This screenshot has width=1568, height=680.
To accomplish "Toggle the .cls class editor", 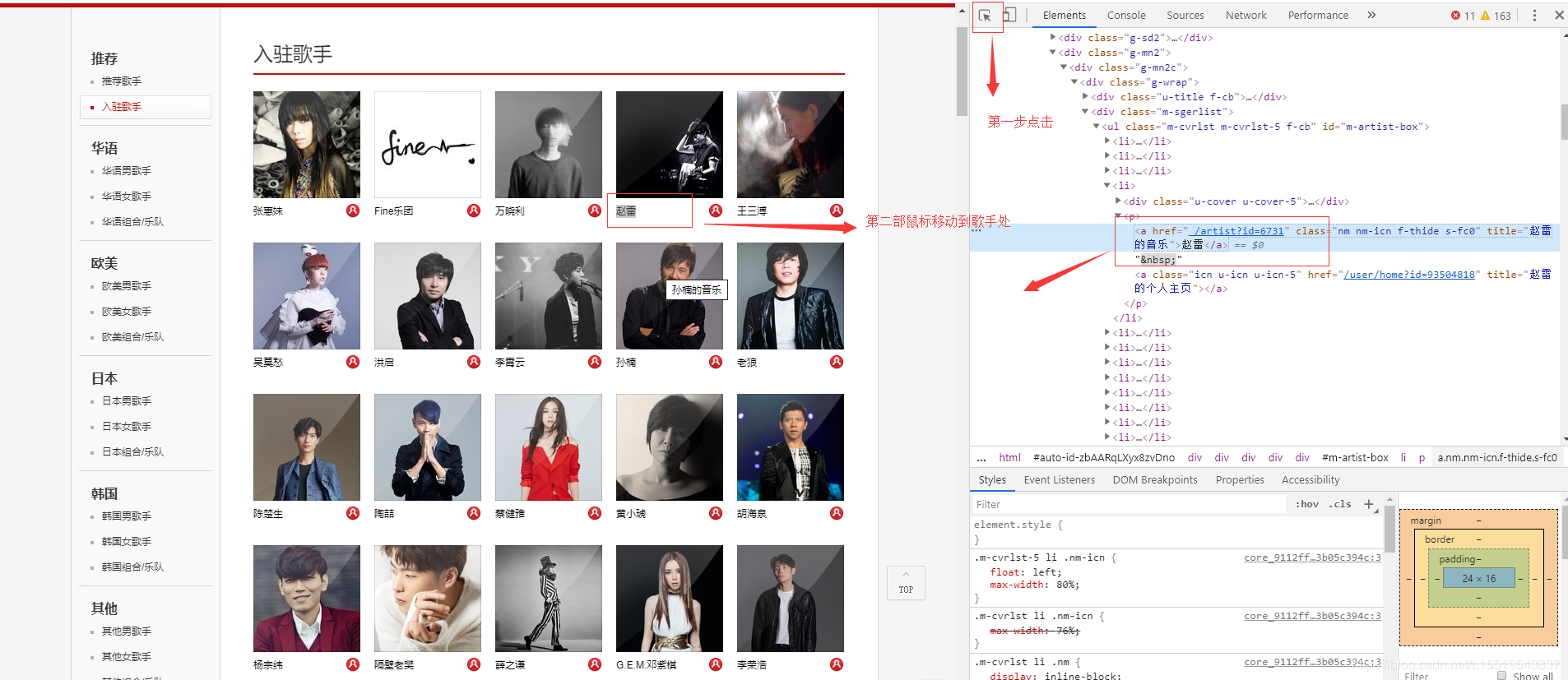I will [x=1340, y=504].
